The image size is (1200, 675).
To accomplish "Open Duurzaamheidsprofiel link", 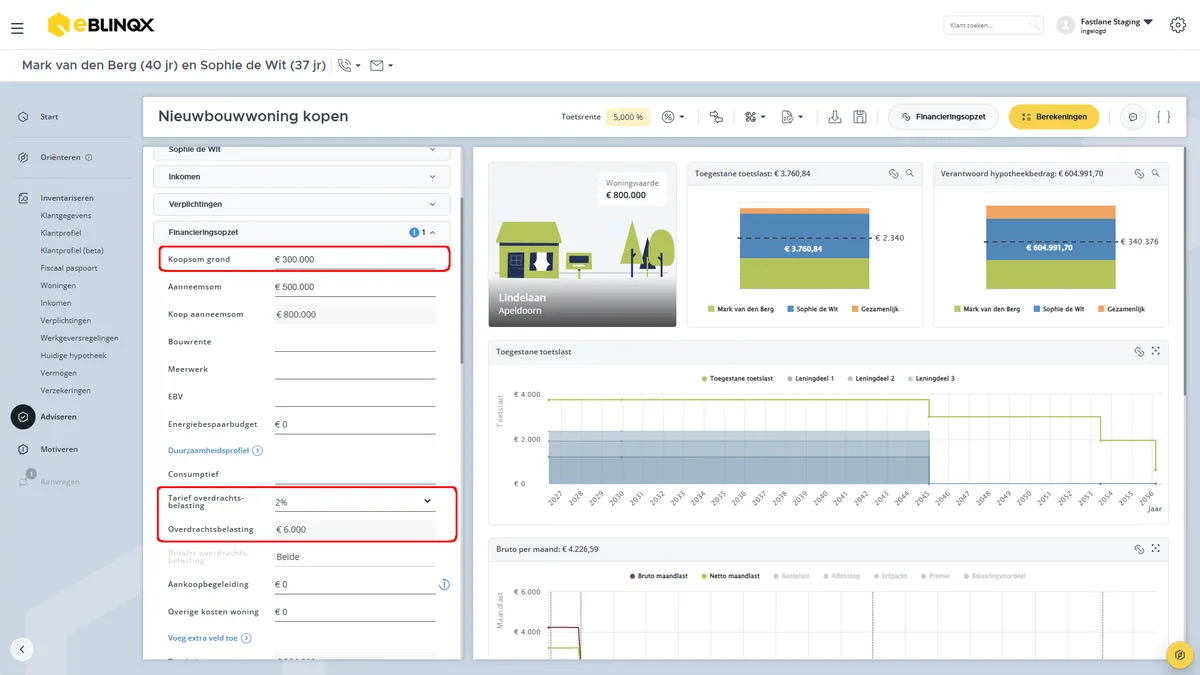I will click(x=215, y=451).
